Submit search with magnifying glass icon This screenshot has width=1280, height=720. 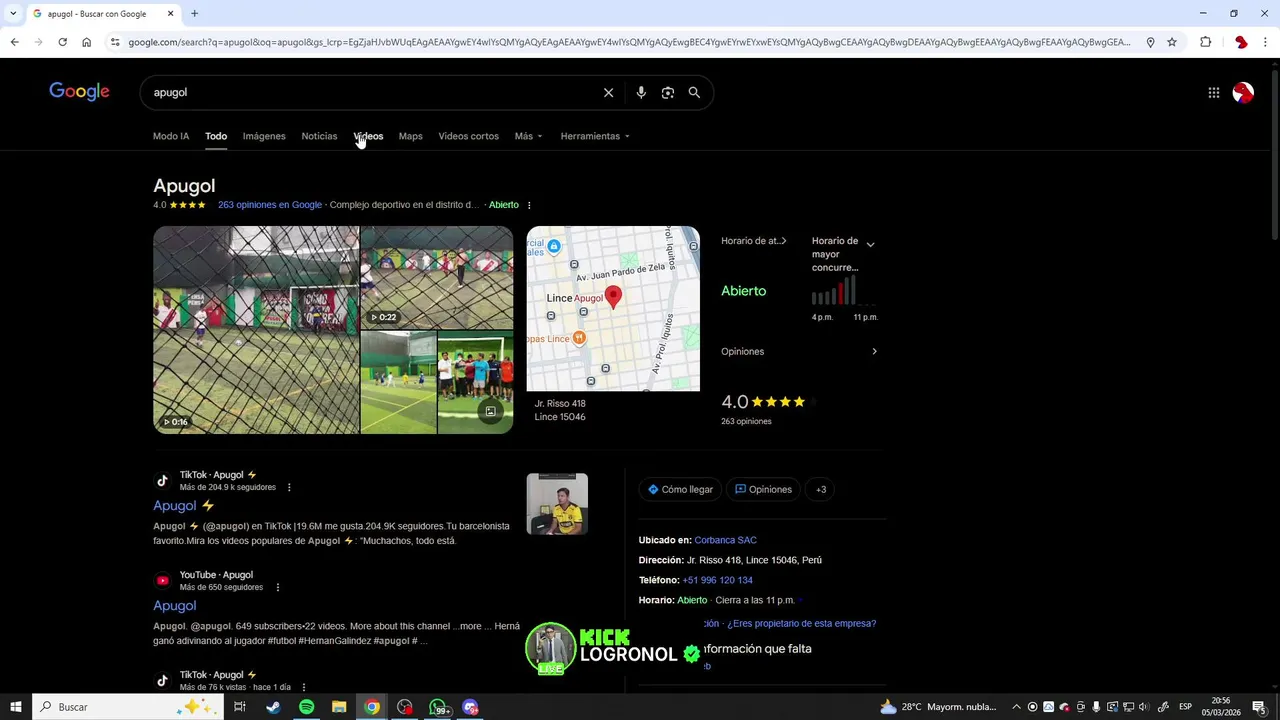coord(694,92)
